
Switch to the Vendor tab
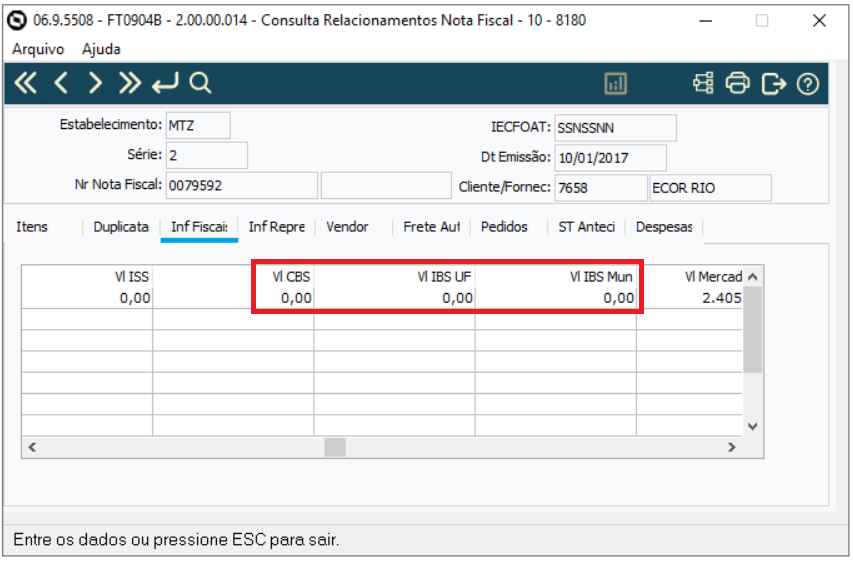point(347,227)
